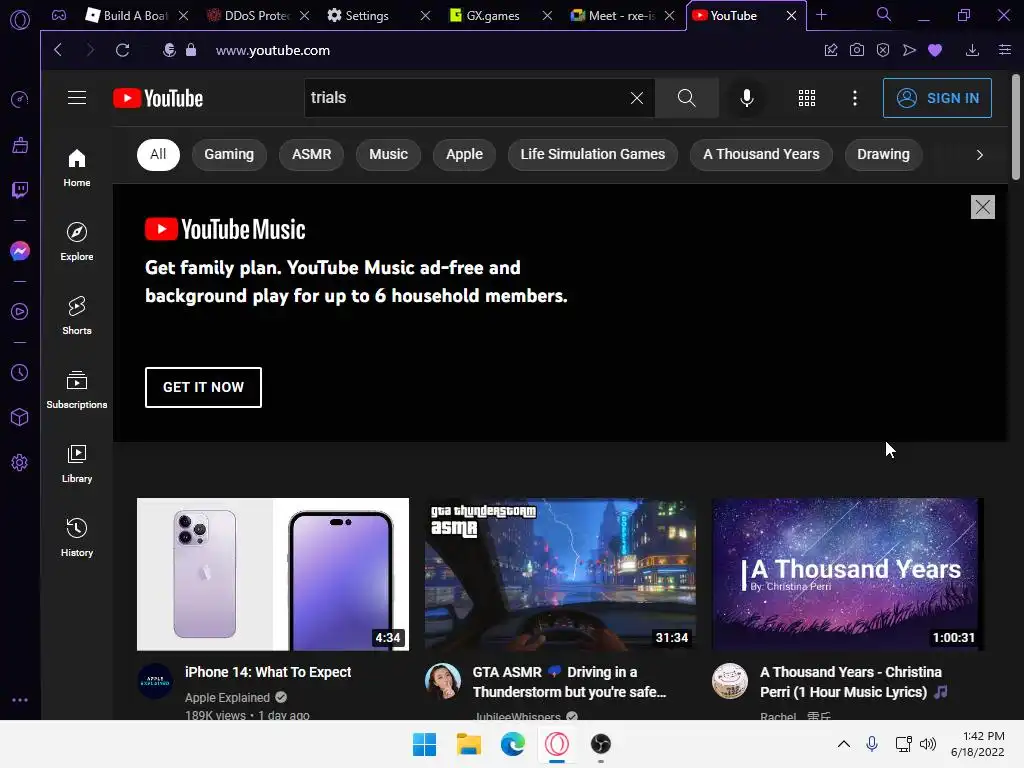The width and height of the screenshot is (1024, 768).
Task: Open Easy Setup panel icon
Action: tap(1005, 50)
